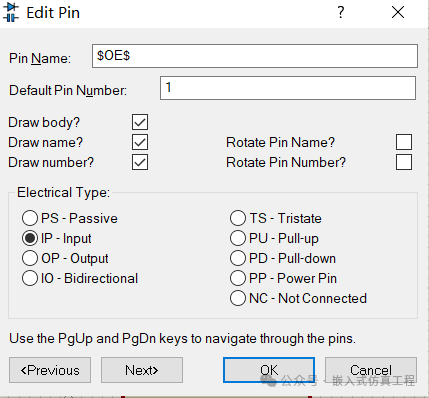This screenshot has width=429, height=398.
Task: Choose NC - Not Connected option
Action: (238, 298)
